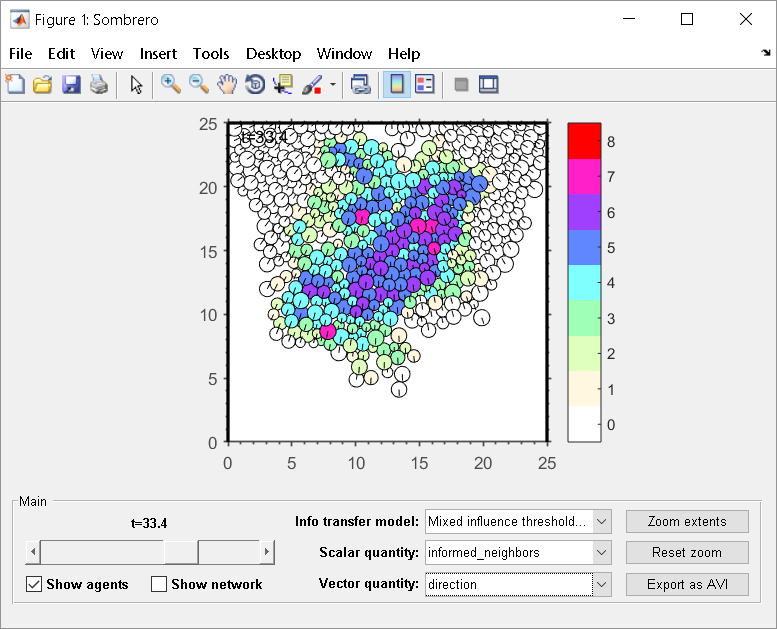Click the cyan colorbar segment labeled 4
The image size is (777, 629).
(x=584, y=283)
